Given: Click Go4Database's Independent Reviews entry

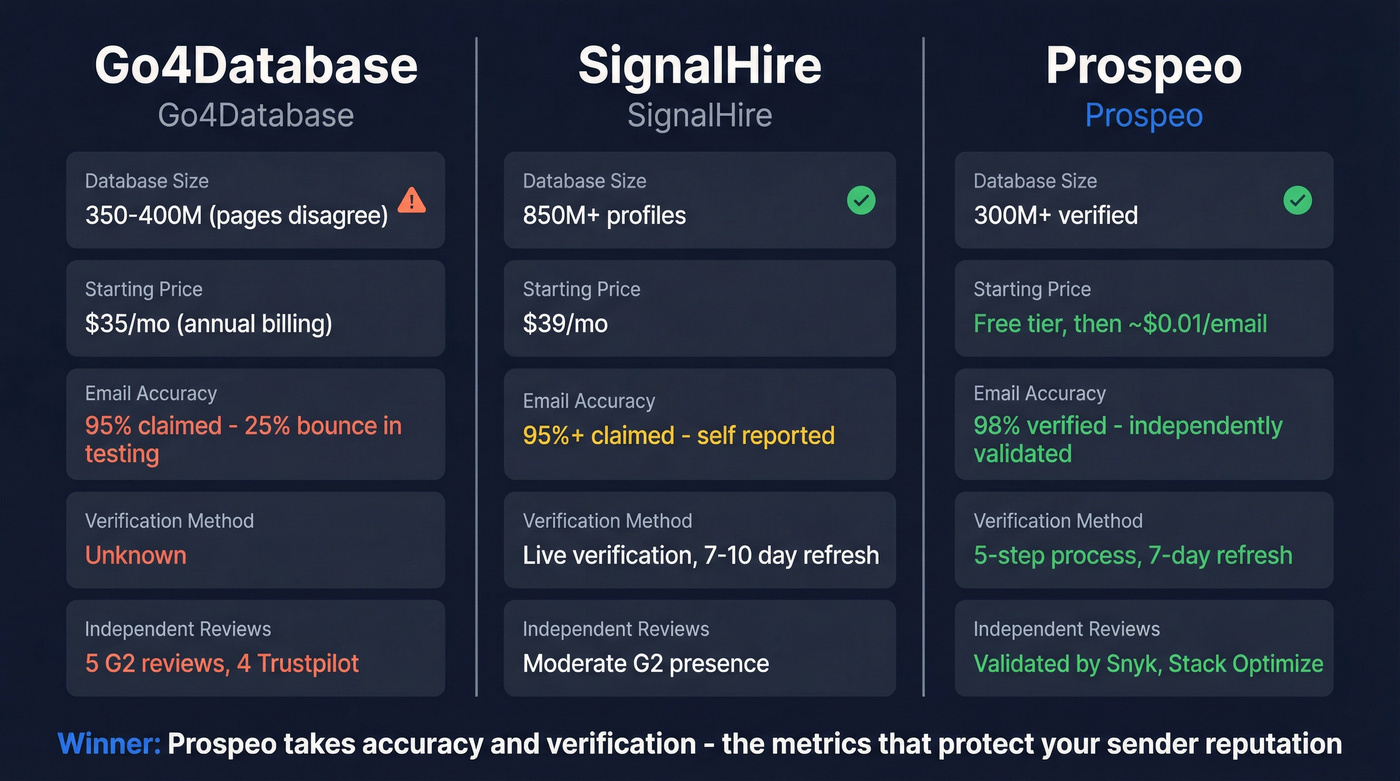Looking at the screenshot, I should (x=255, y=648).
